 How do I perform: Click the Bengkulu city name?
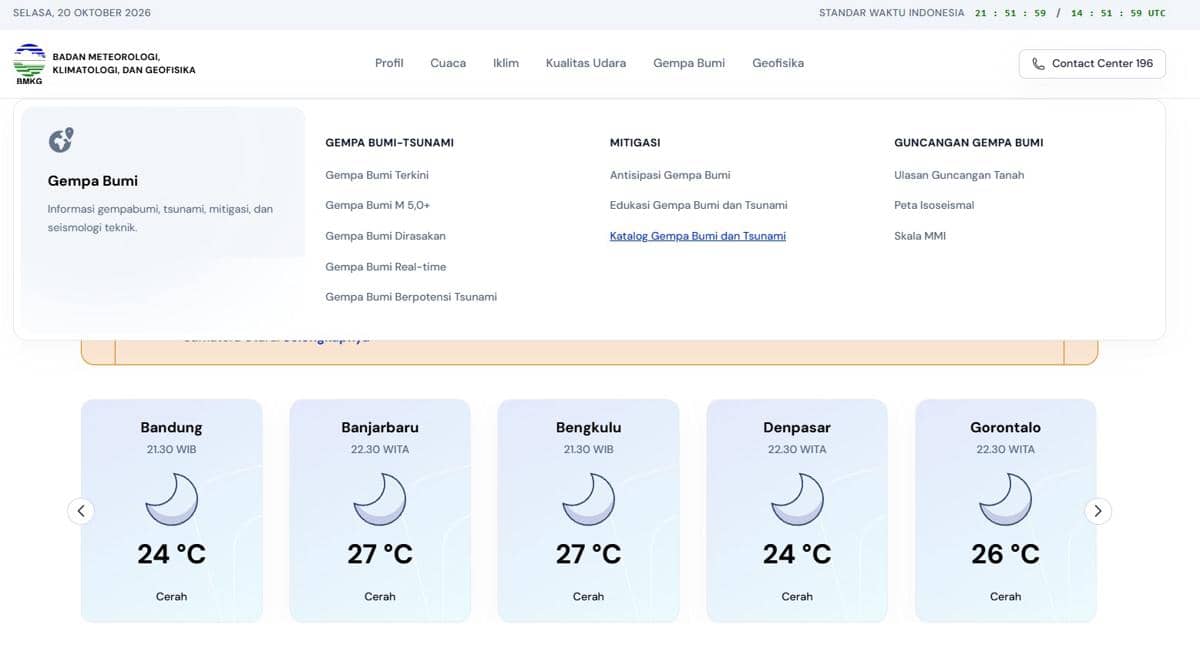[589, 427]
